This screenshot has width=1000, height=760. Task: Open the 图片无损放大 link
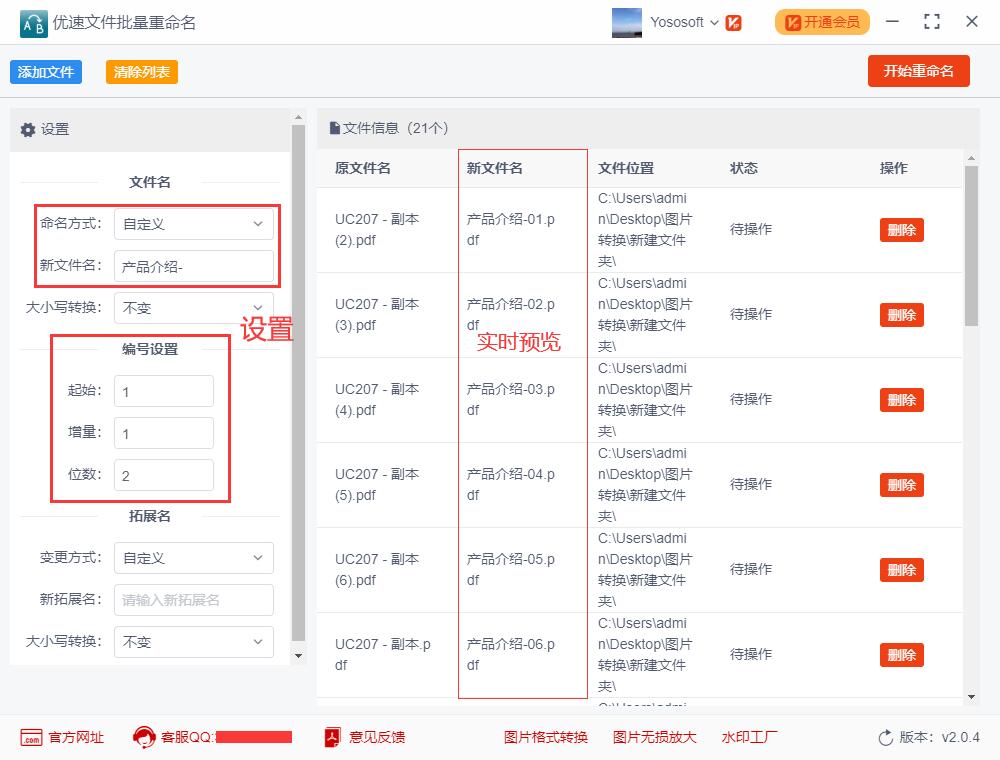pyautogui.click(x=654, y=738)
